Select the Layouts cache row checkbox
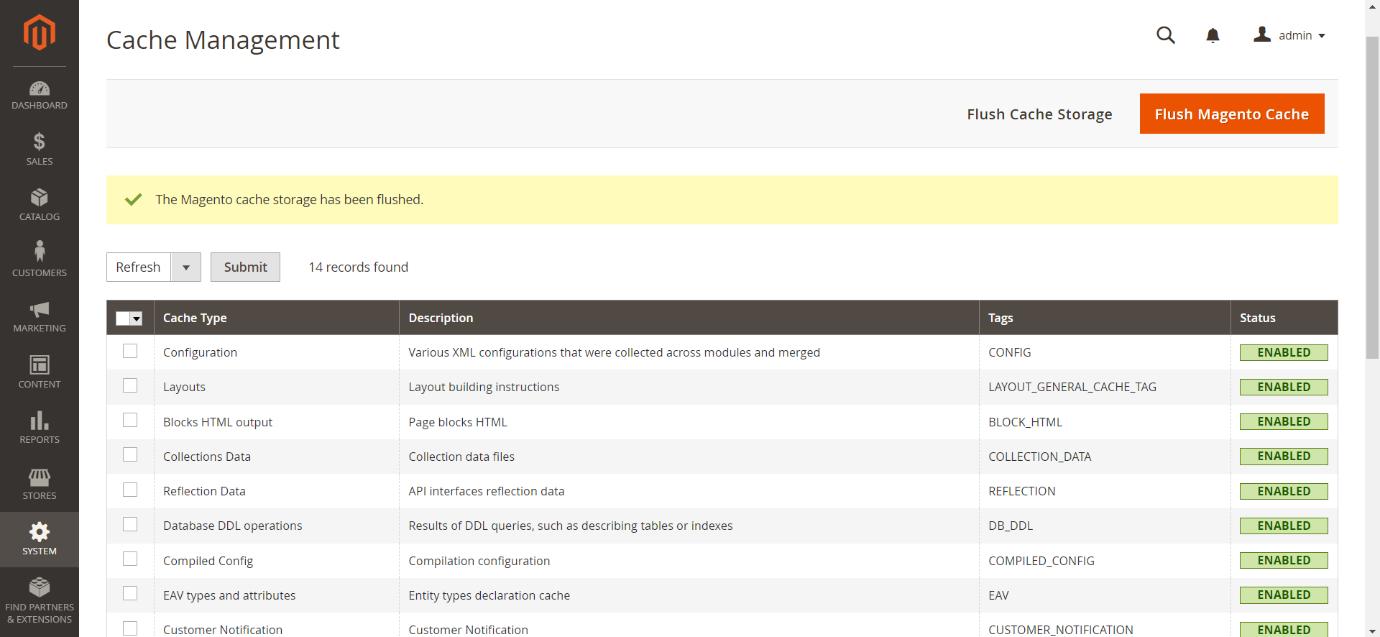Viewport: 1380px width, 637px height. 130,386
